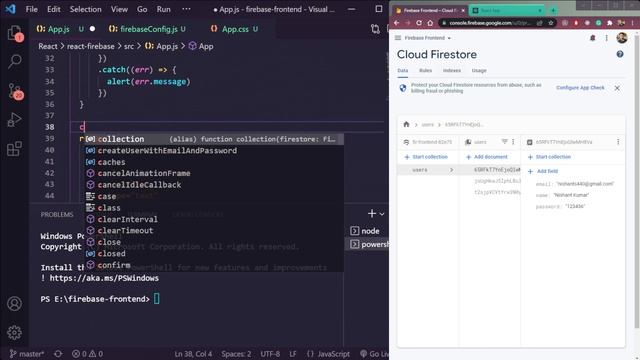Add a new terminal with plus icon
Screen dimensions: 640x360
coord(371,213)
